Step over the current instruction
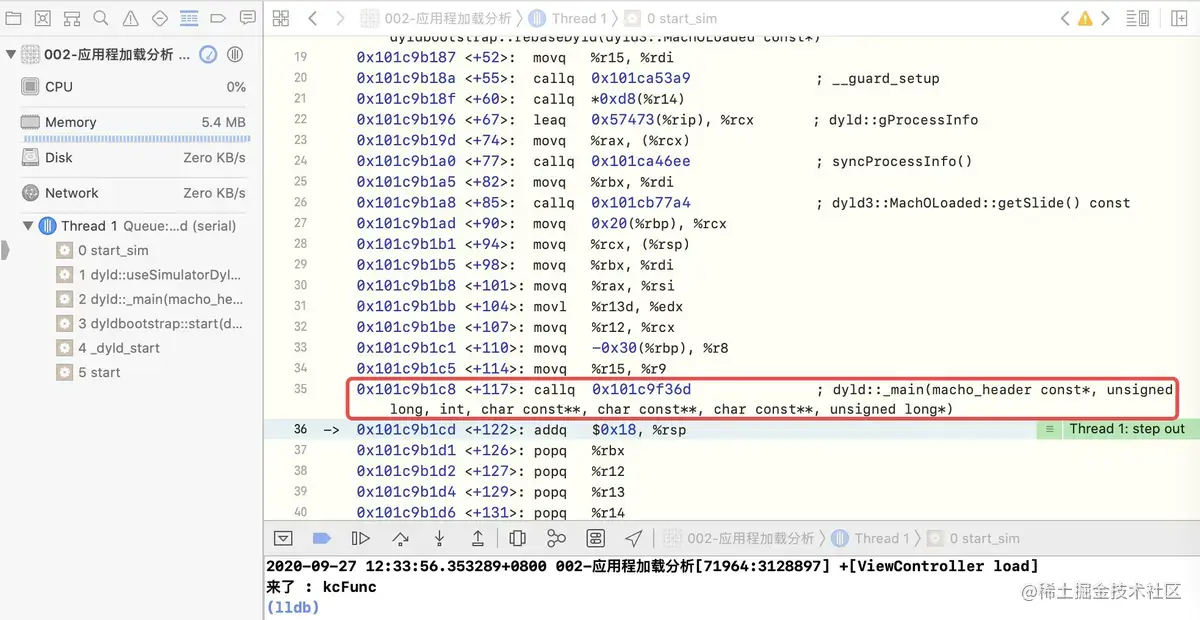This screenshot has height=620, width=1200. (x=400, y=538)
